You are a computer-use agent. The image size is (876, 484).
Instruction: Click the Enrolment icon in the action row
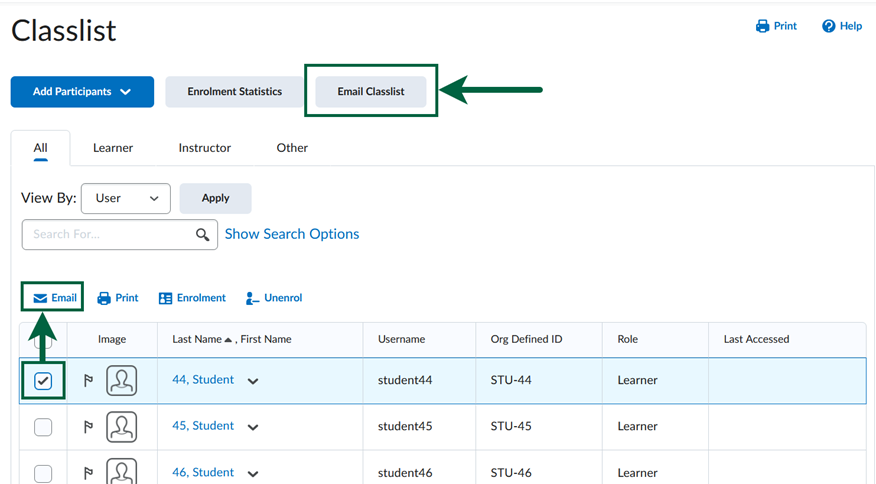[166, 298]
